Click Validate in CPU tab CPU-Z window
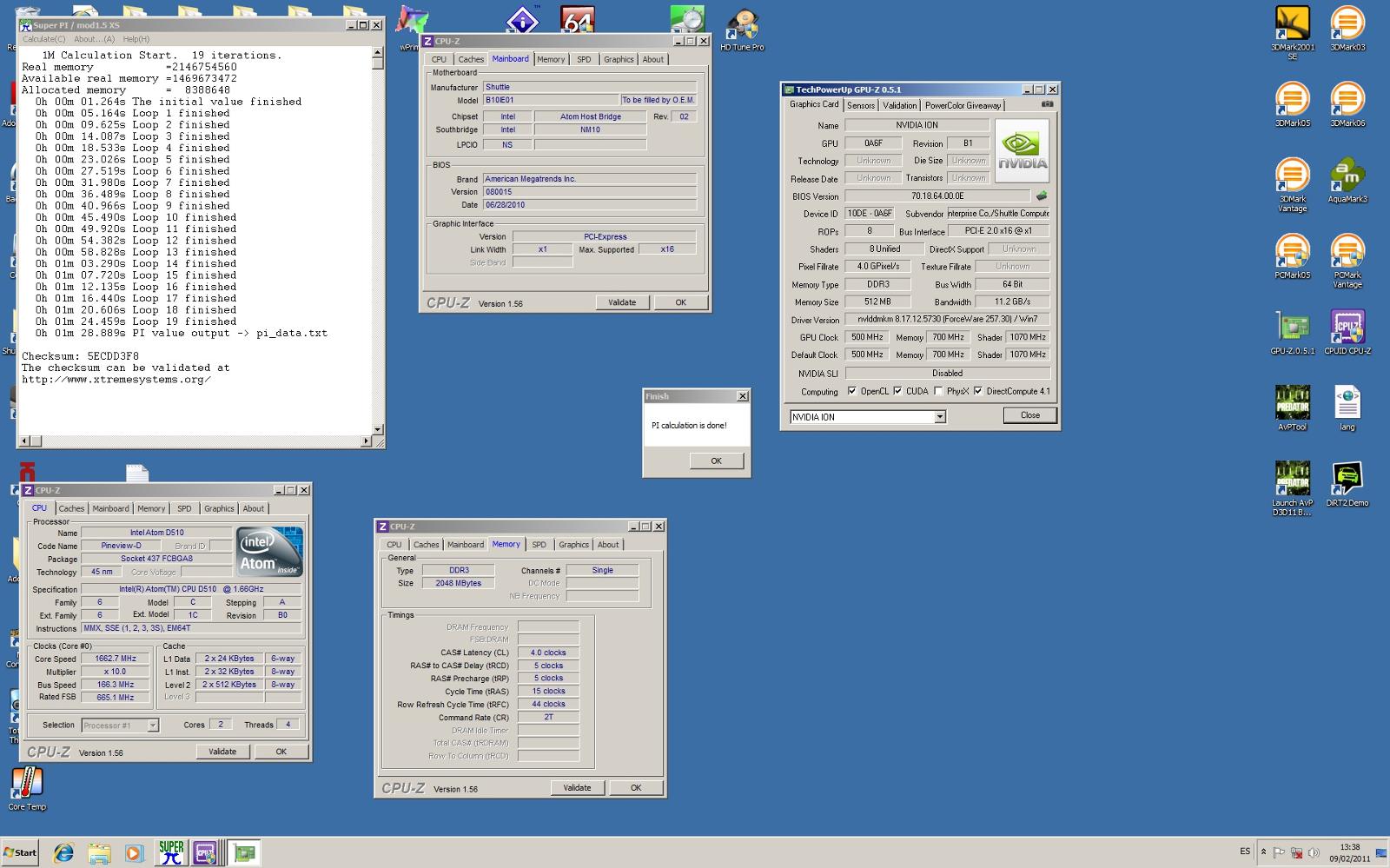 [222, 752]
